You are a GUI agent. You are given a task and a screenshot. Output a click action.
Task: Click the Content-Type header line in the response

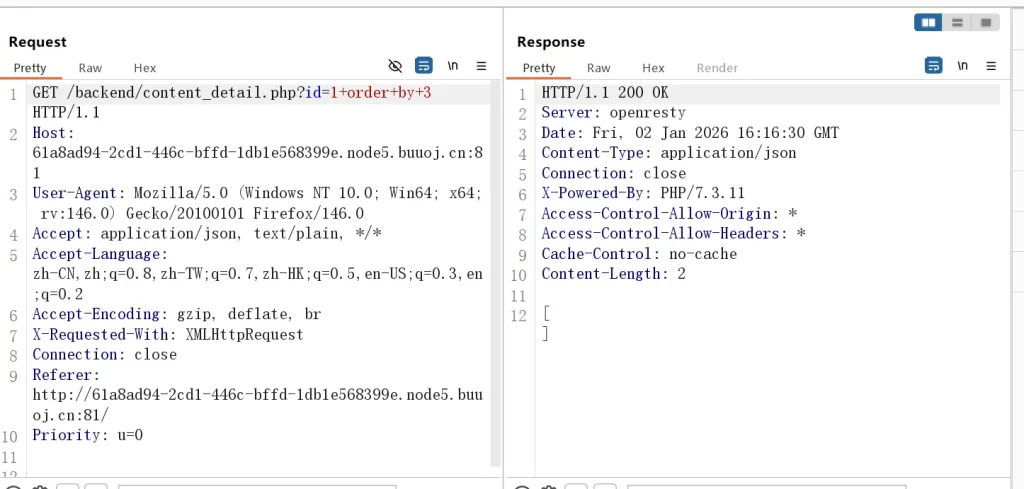coord(668,153)
